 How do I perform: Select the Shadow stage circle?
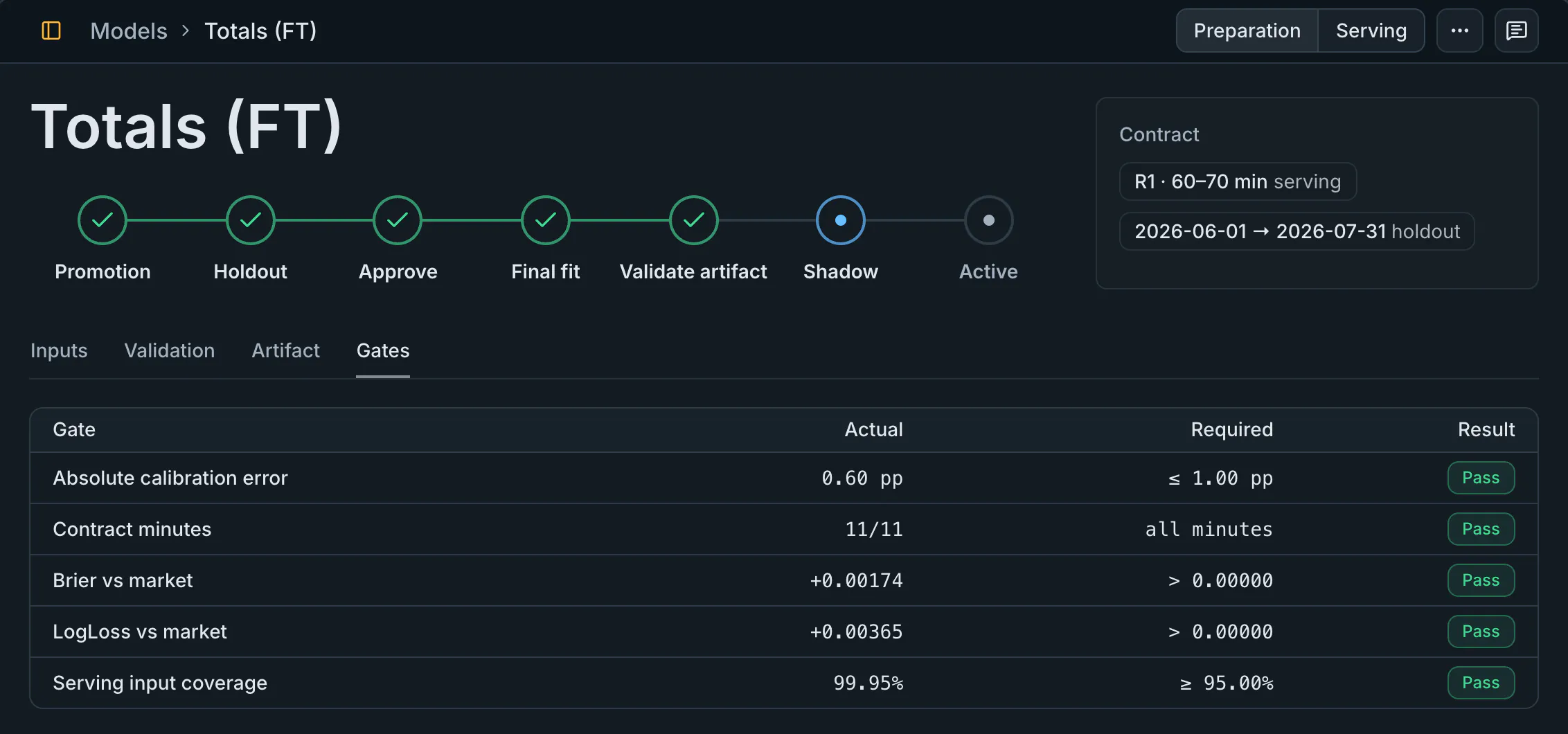tap(841, 220)
